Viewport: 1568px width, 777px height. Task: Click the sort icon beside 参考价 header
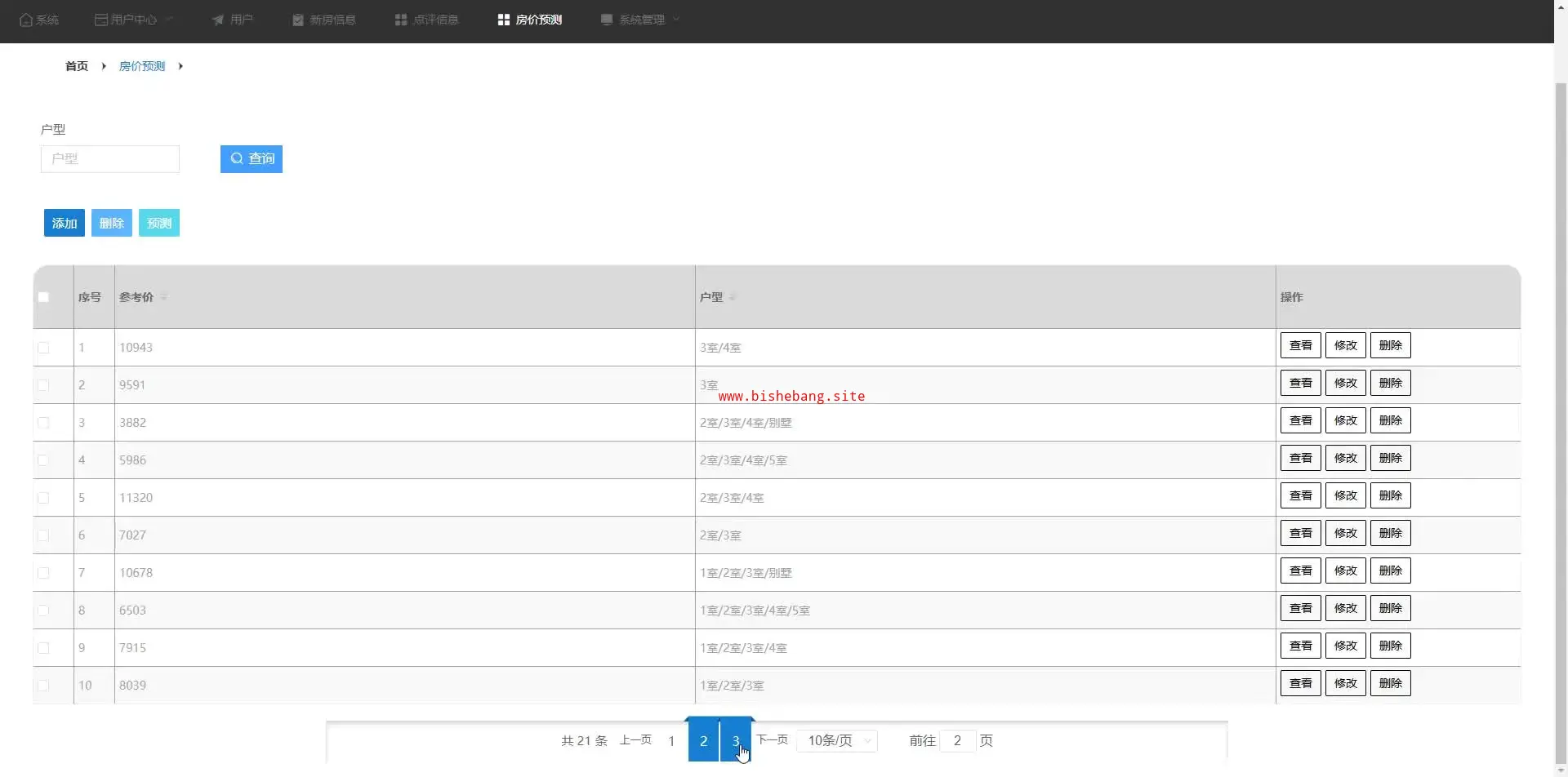163,297
